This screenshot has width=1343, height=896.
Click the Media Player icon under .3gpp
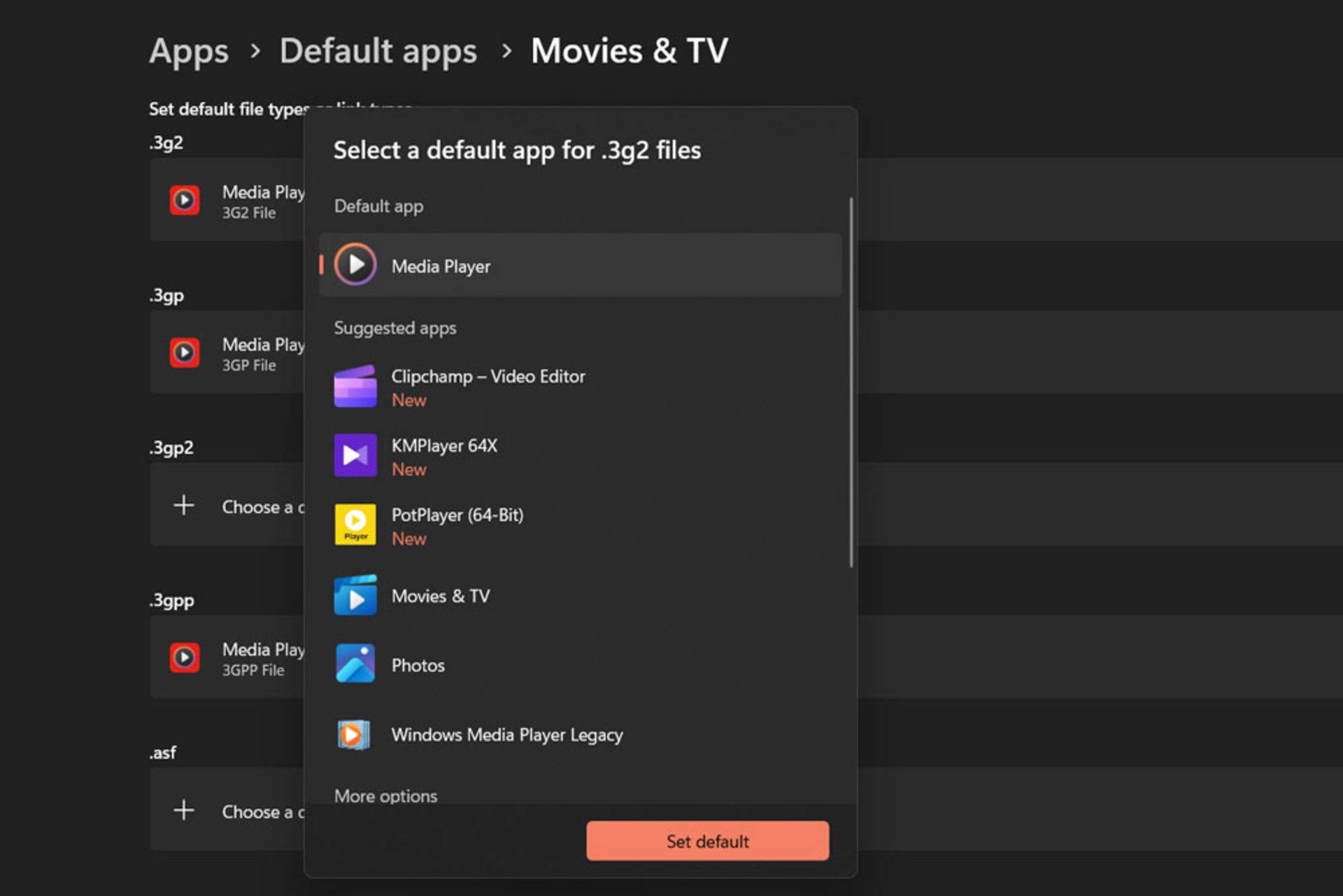(x=185, y=657)
